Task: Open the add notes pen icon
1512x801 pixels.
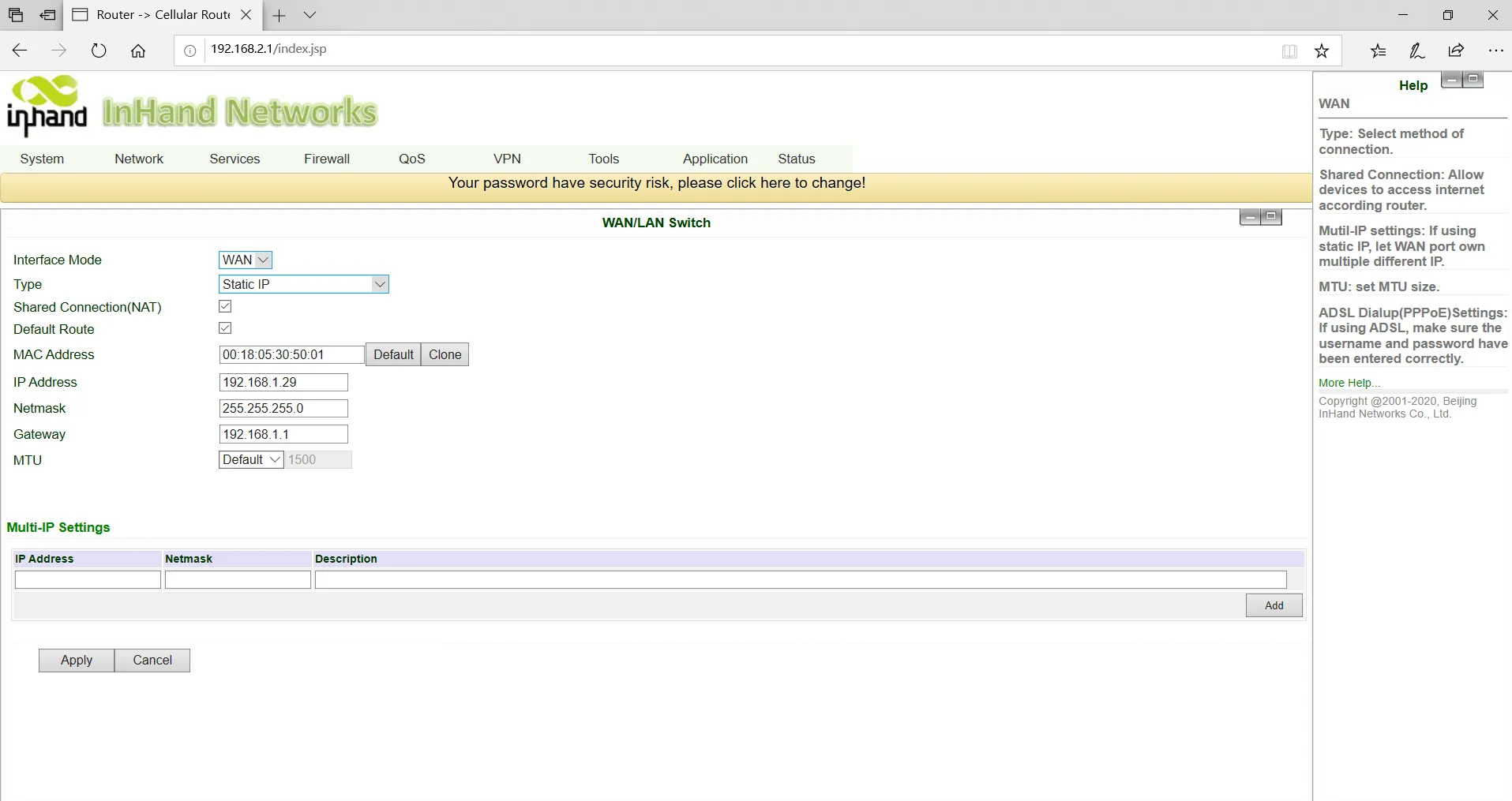Action: coord(1417,51)
